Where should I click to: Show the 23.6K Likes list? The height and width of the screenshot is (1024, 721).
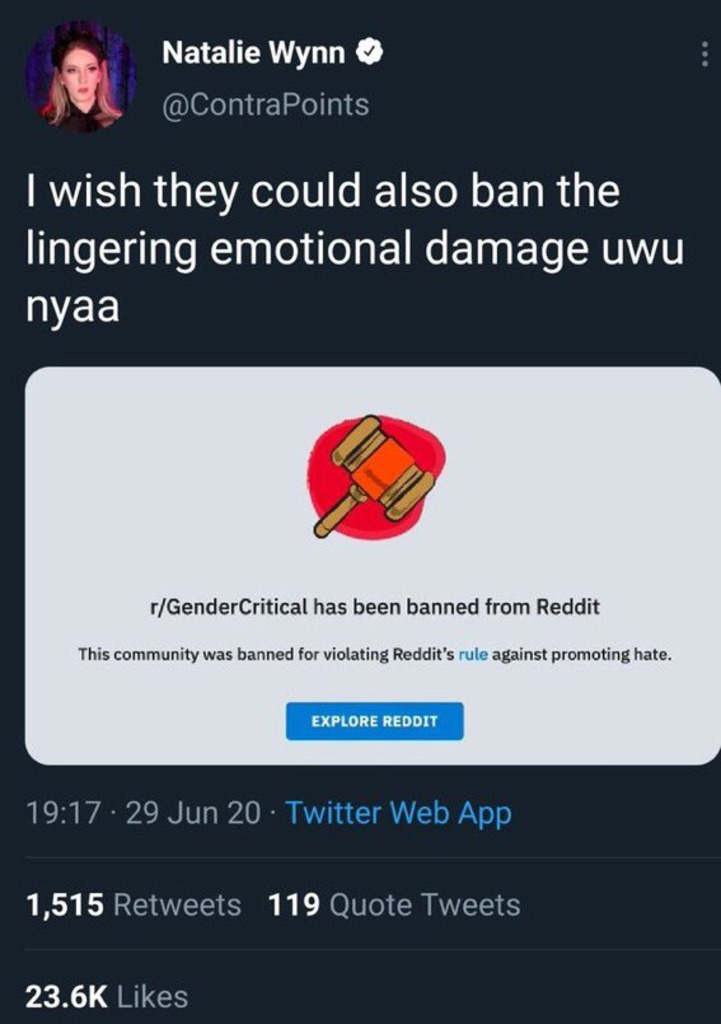tap(106, 996)
